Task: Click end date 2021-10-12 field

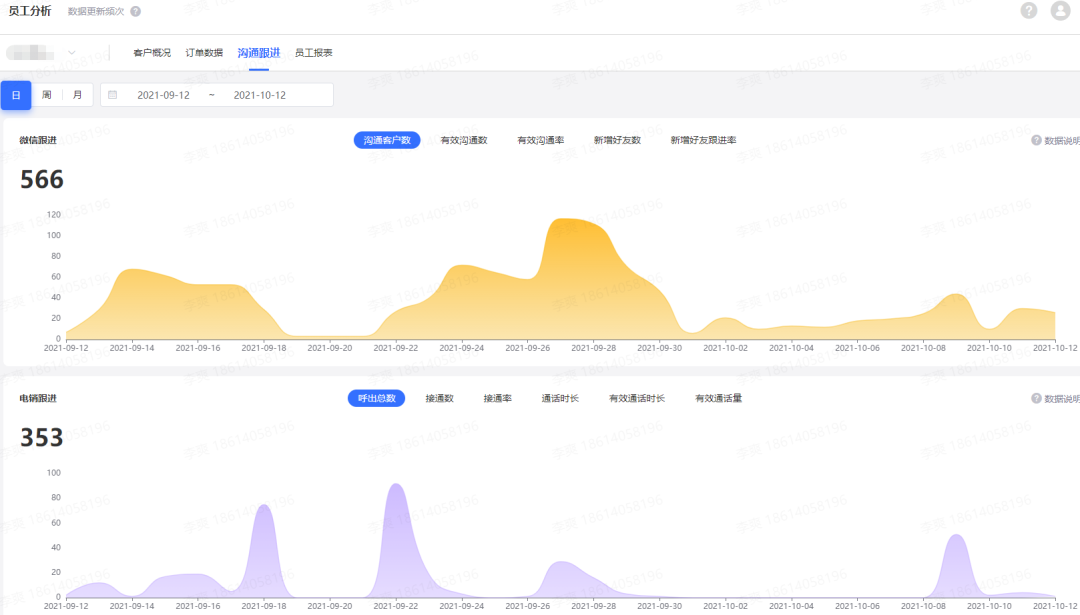Action: [260, 95]
